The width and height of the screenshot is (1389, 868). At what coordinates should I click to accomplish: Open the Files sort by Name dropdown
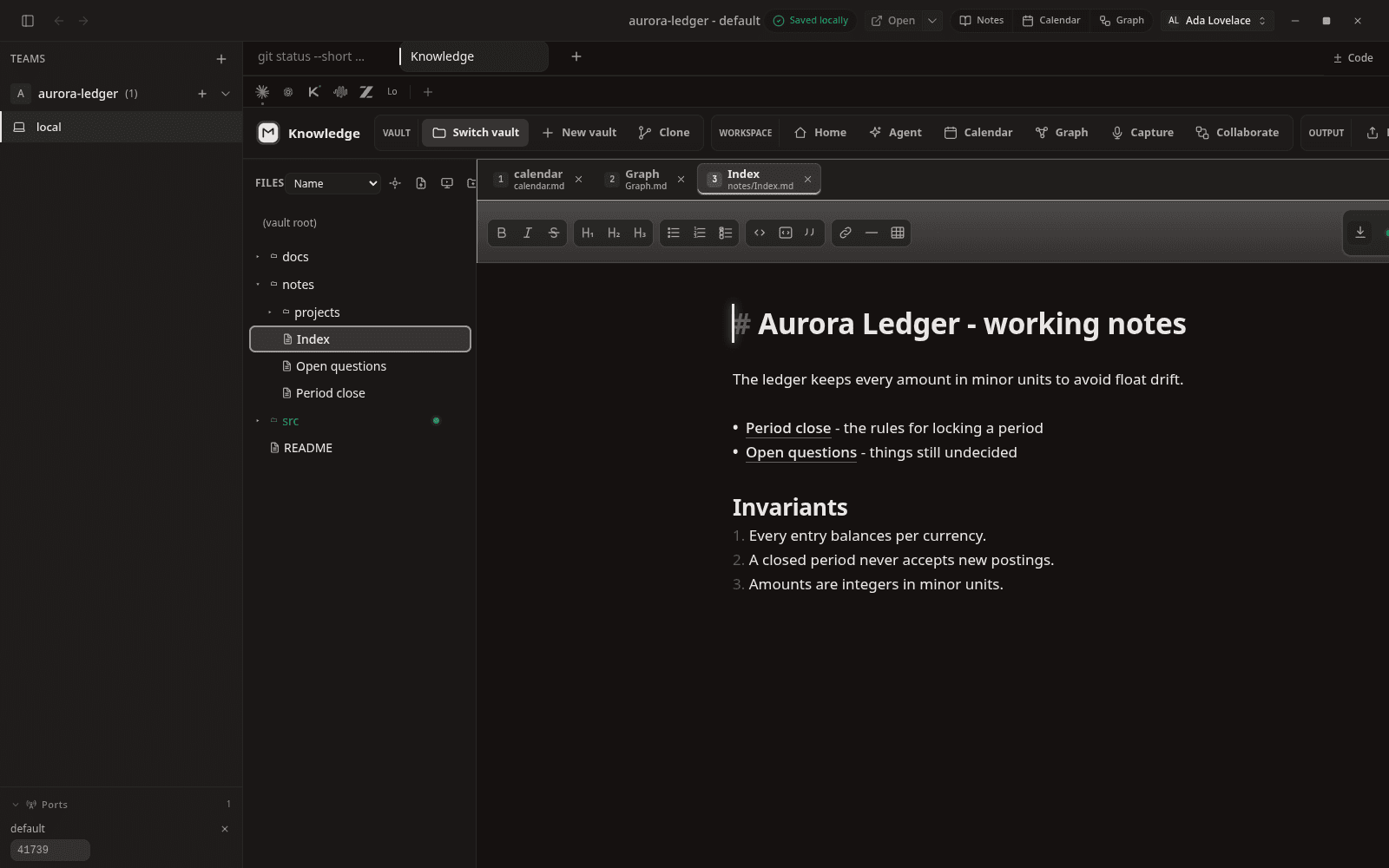335,183
